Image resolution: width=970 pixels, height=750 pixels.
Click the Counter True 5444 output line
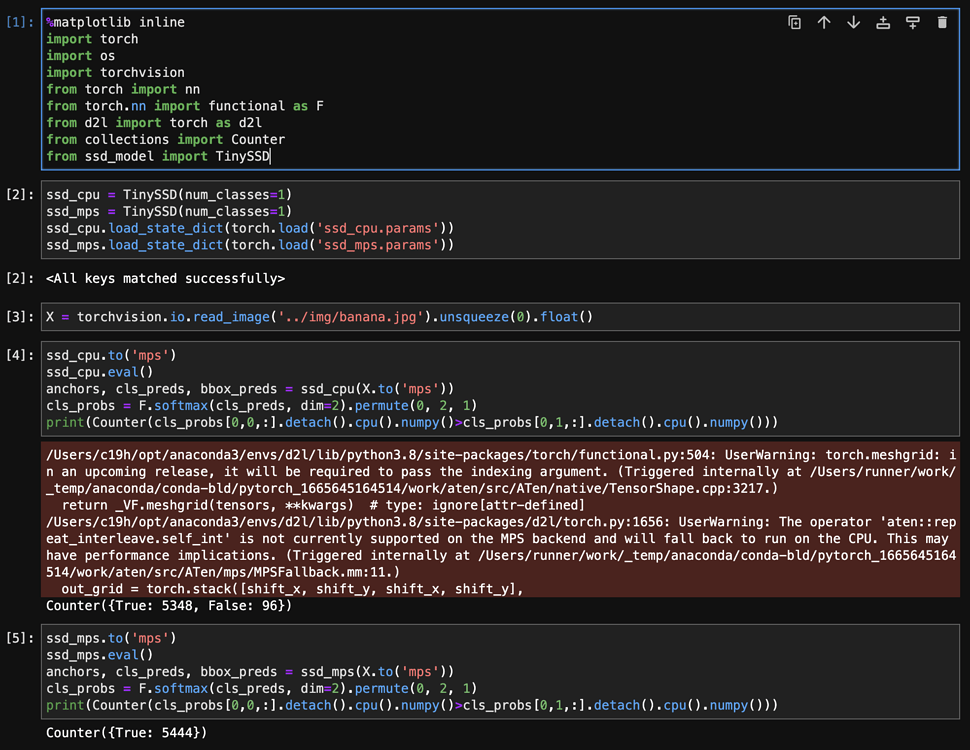(x=126, y=733)
